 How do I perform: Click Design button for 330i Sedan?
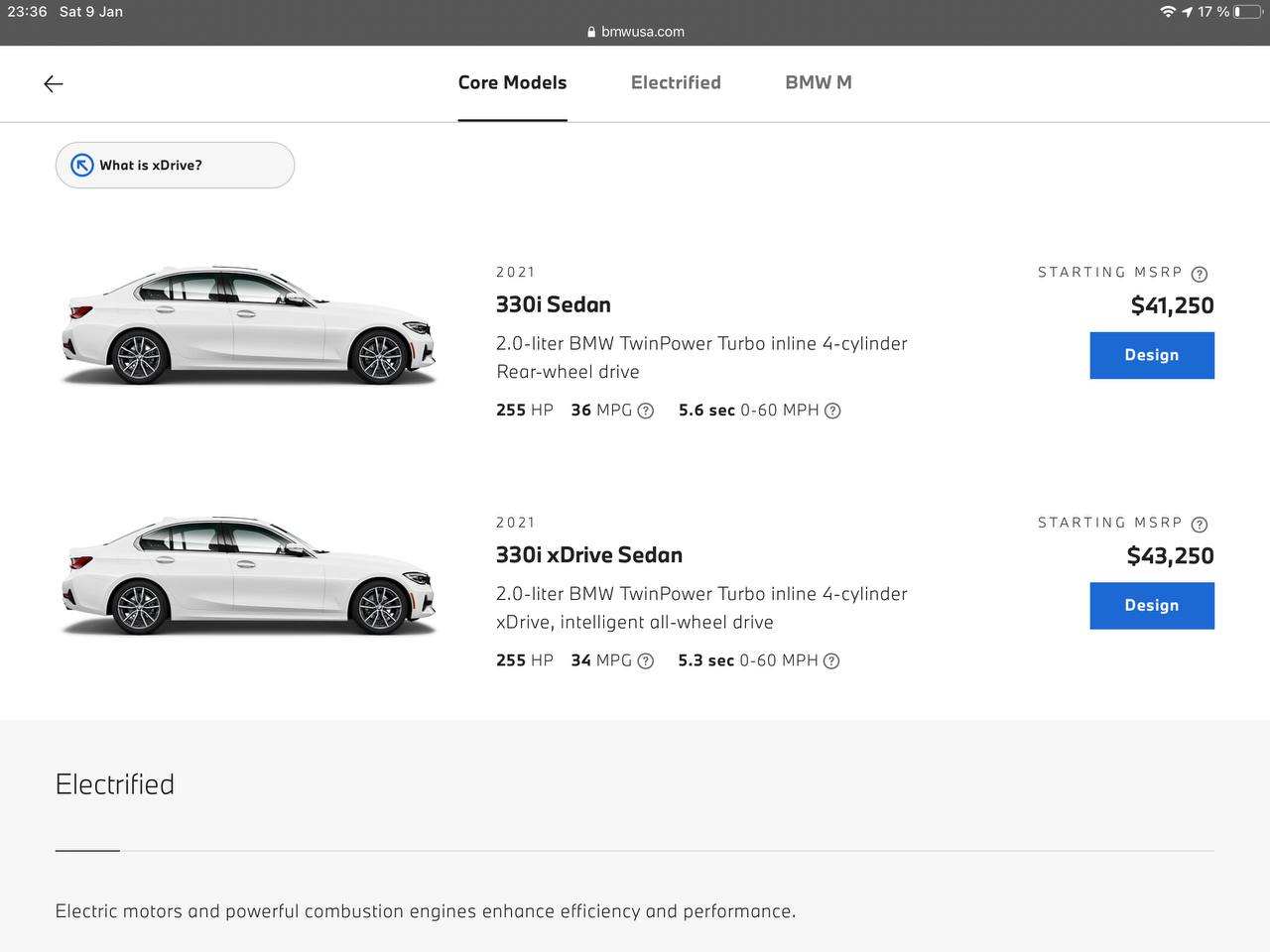(x=1152, y=355)
